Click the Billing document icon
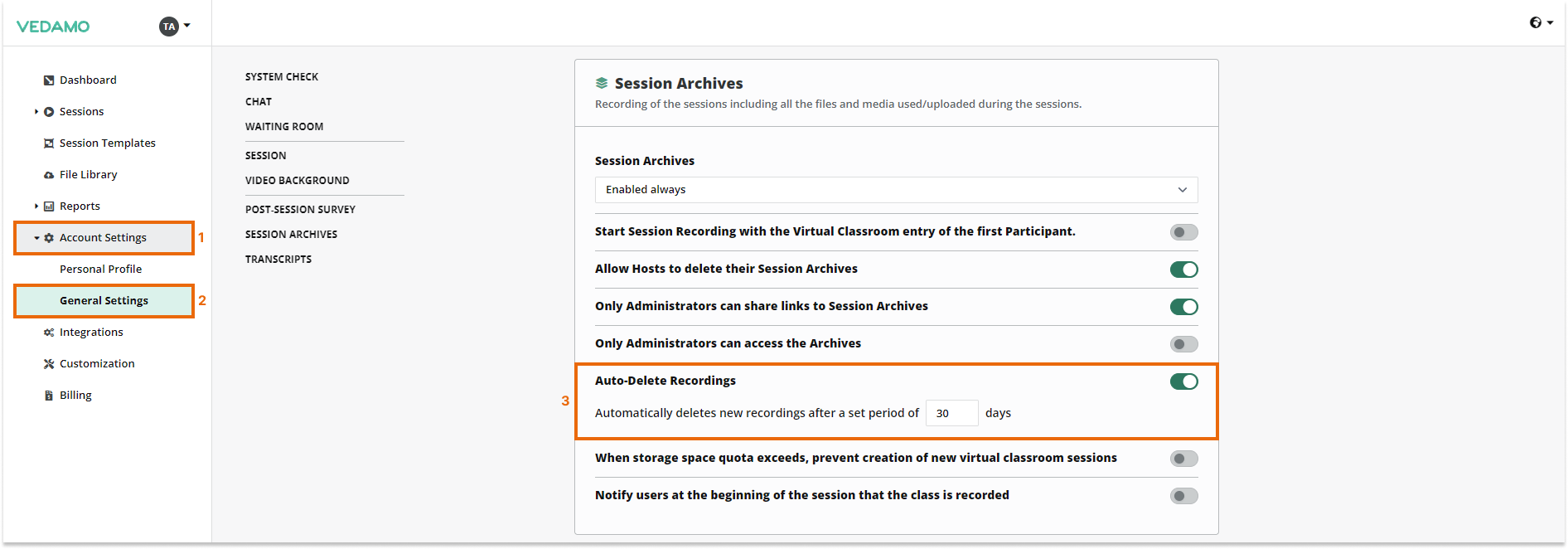 click(49, 396)
